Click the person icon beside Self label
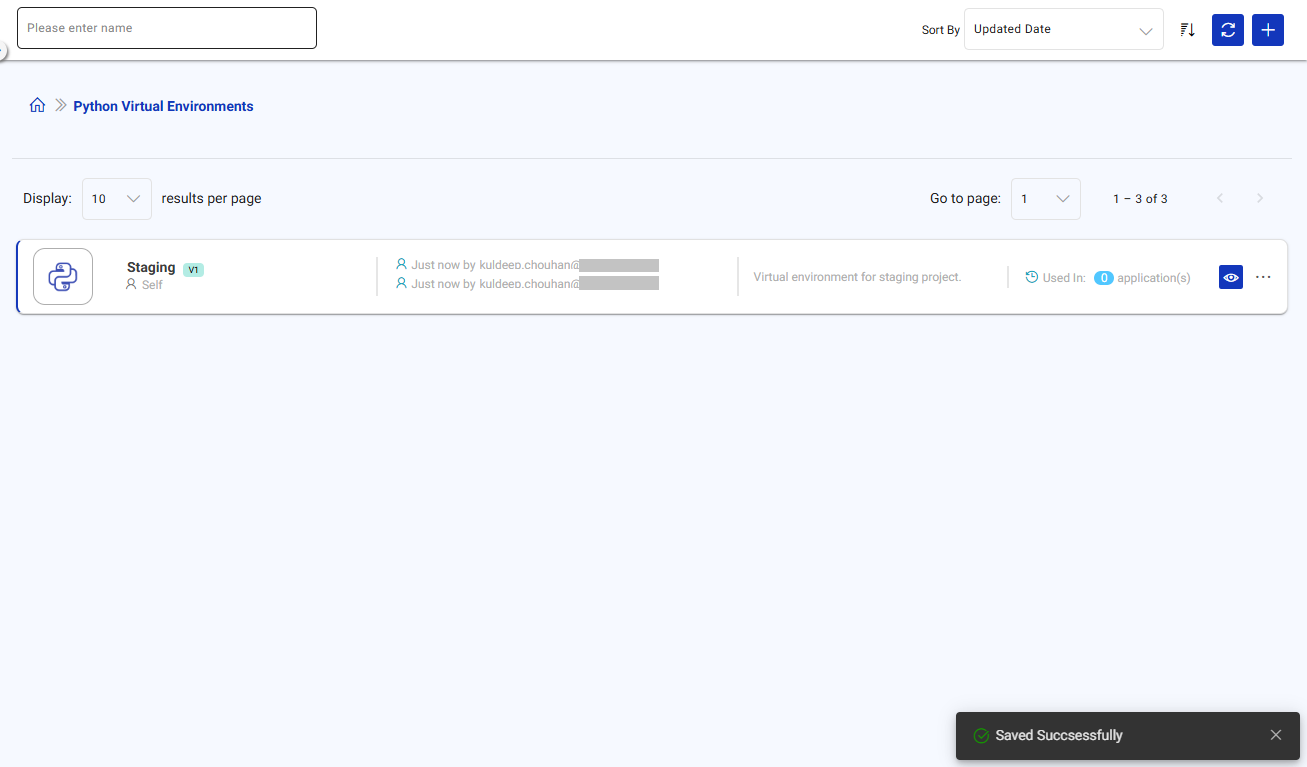This screenshot has height=767, width=1307. pyautogui.click(x=131, y=284)
